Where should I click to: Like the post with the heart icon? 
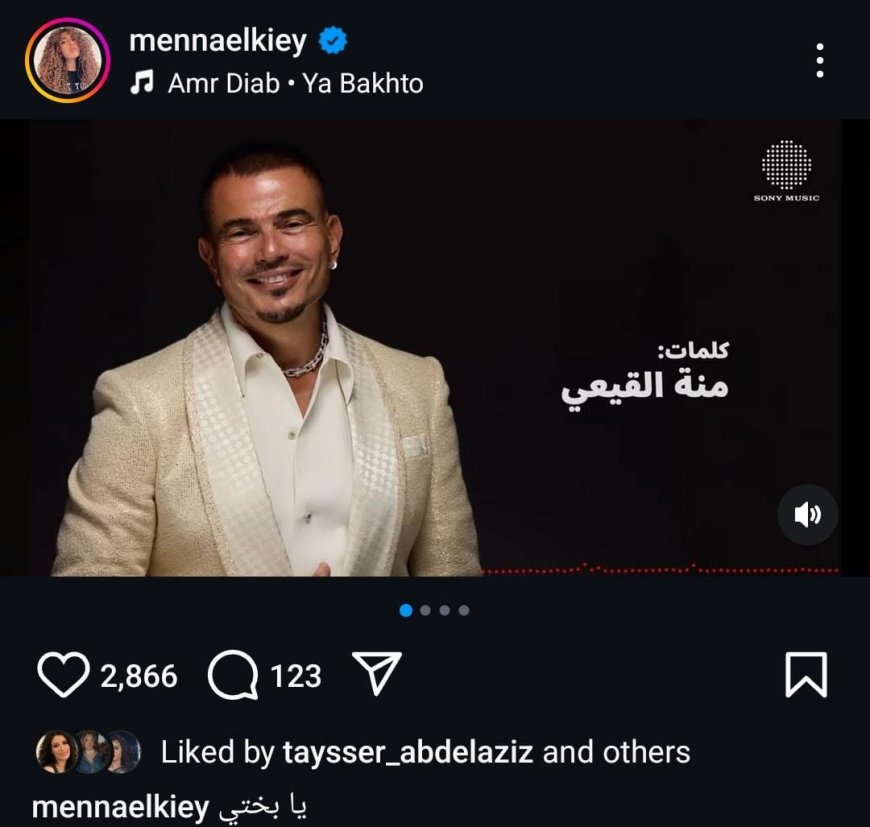click(x=63, y=674)
